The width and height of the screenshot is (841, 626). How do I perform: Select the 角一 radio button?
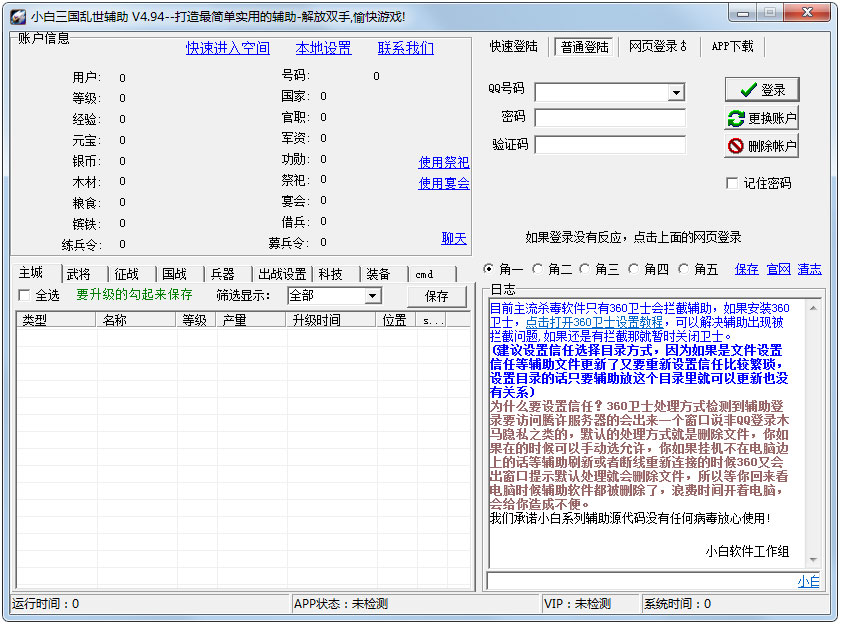click(488, 269)
